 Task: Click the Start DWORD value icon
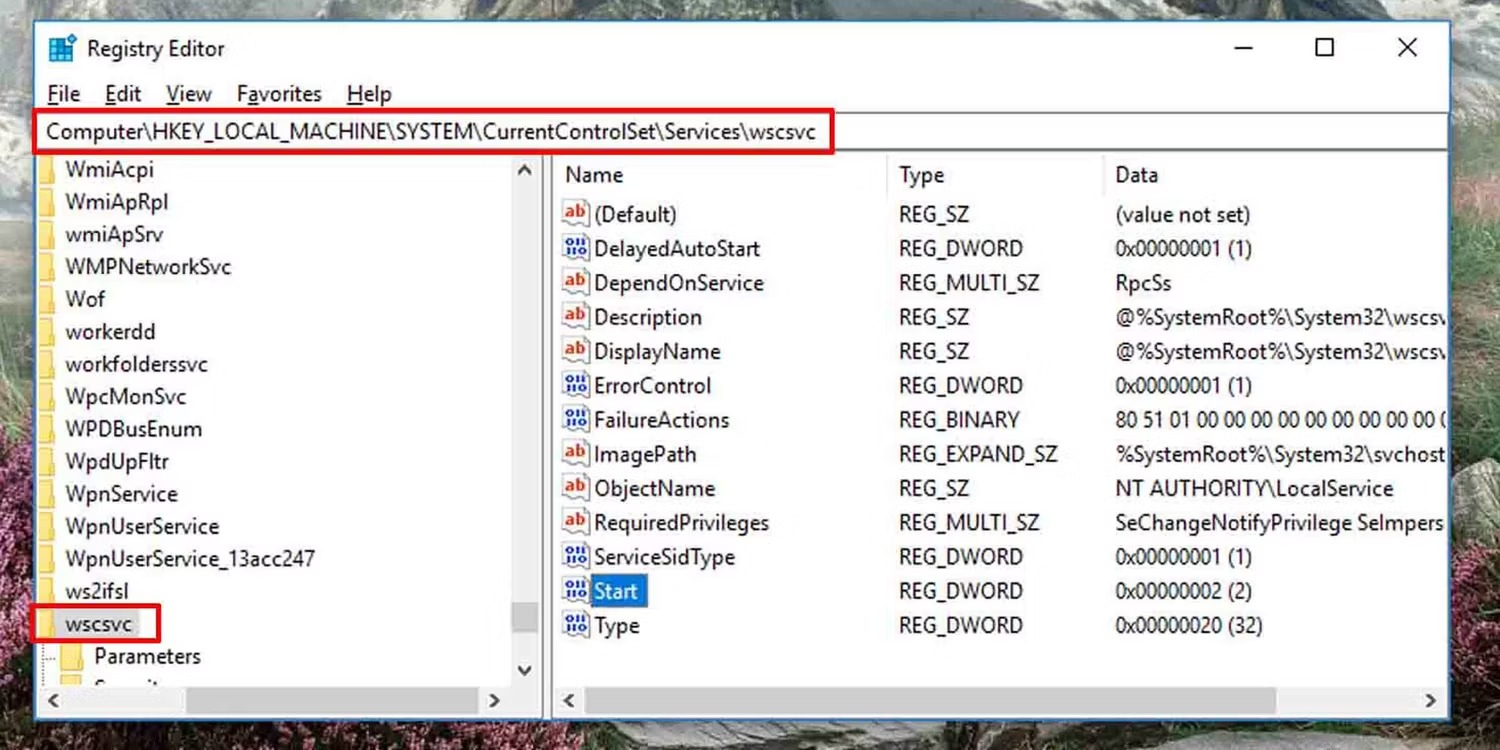click(x=576, y=591)
